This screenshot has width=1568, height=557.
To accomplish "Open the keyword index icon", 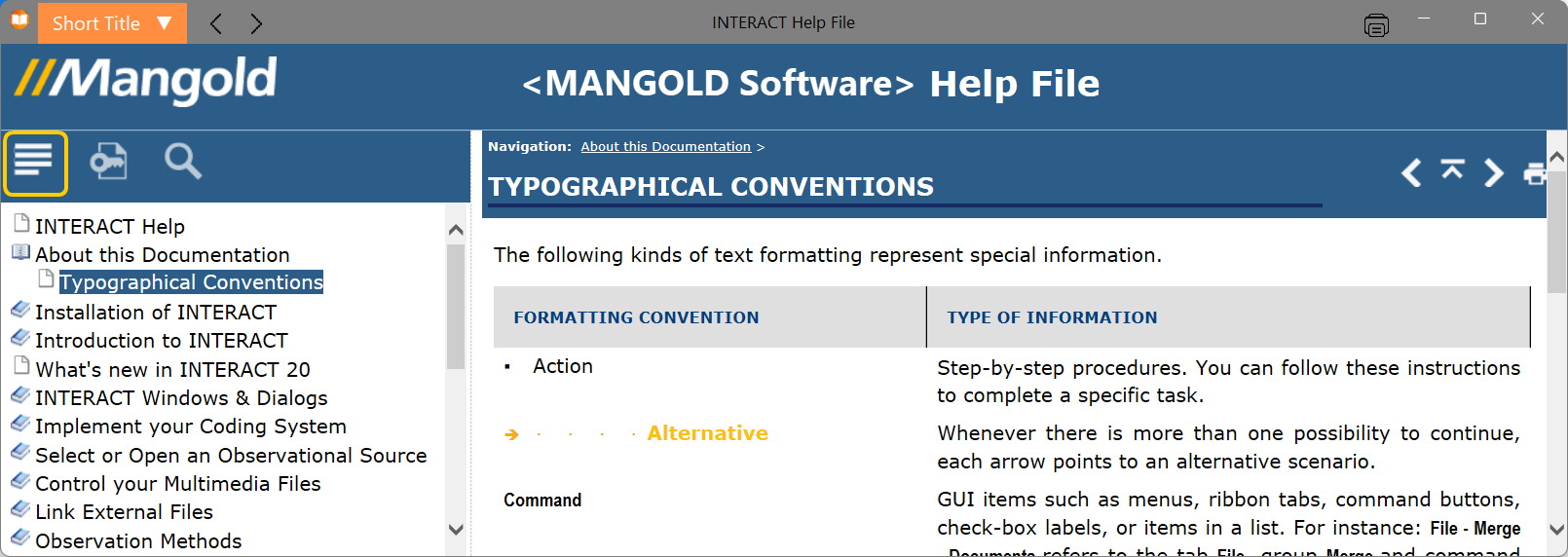I will [108, 161].
